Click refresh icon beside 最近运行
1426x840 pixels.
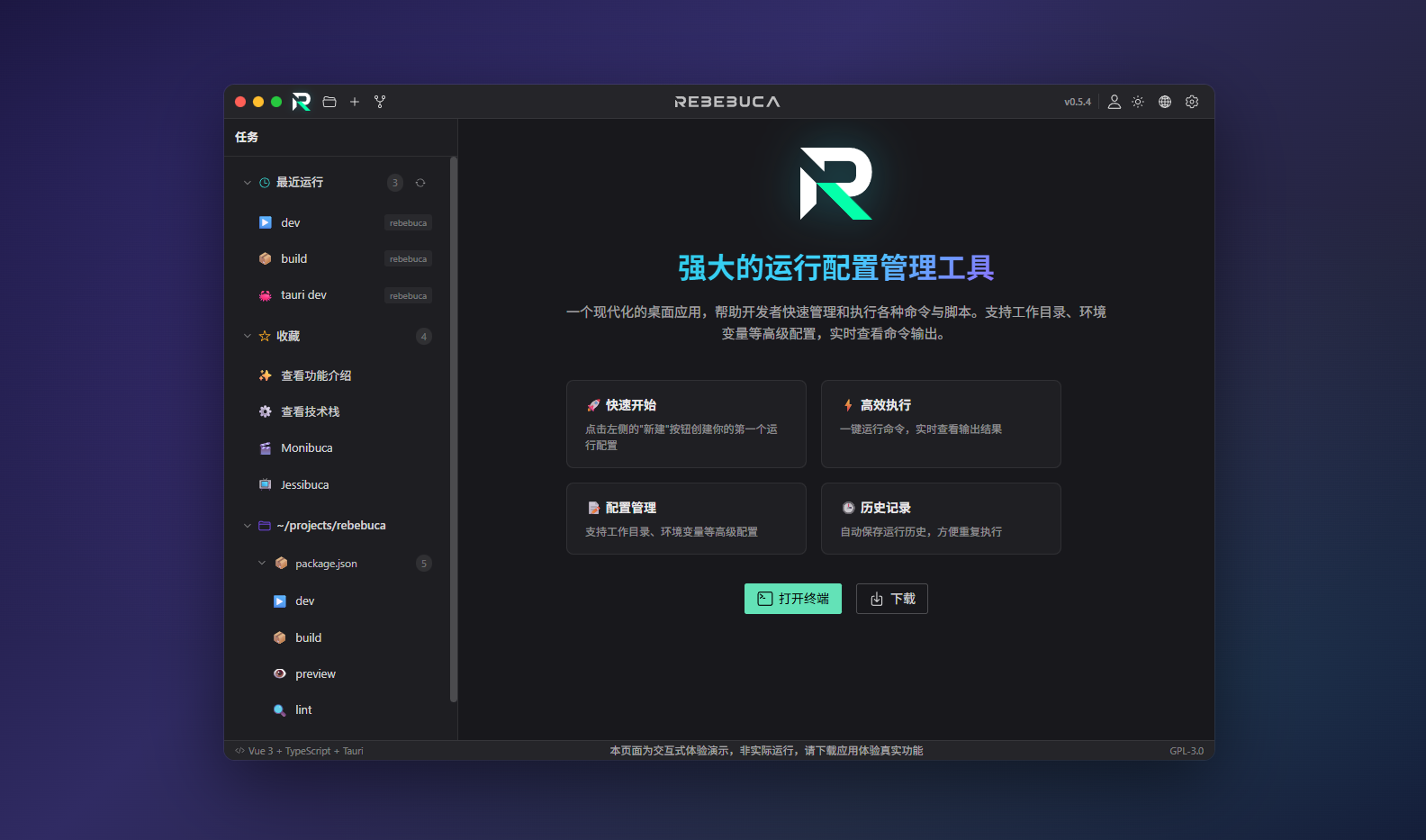tap(420, 183)
